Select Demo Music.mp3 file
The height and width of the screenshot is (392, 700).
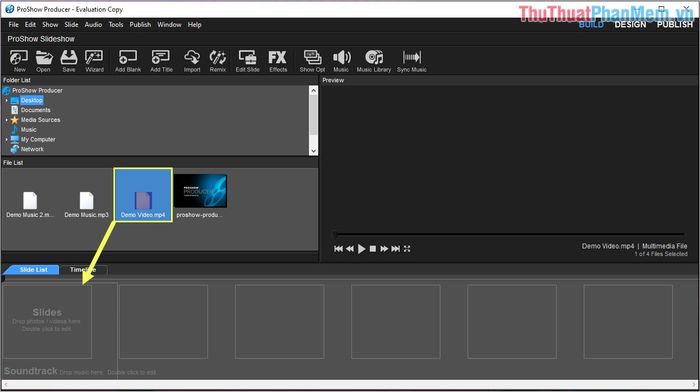tap(86, 204)
